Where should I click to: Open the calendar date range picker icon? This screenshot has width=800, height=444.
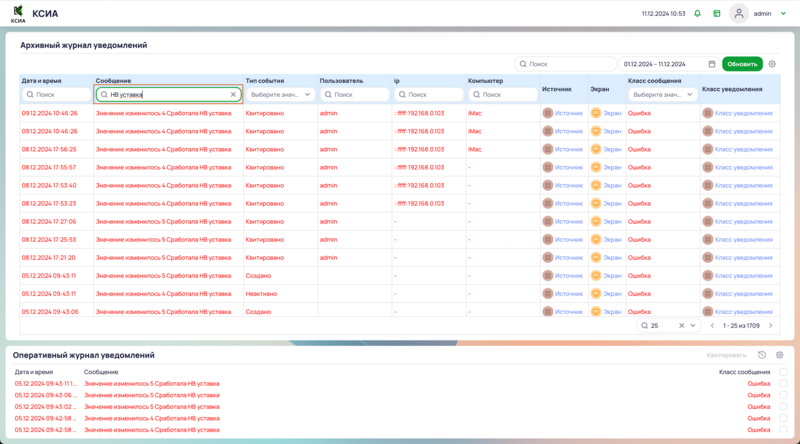711,64
